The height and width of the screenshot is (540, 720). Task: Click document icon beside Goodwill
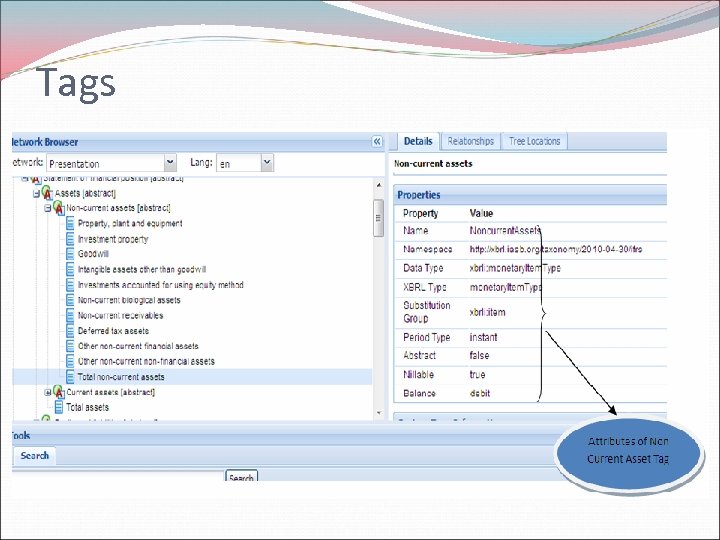tap(70, 254)
